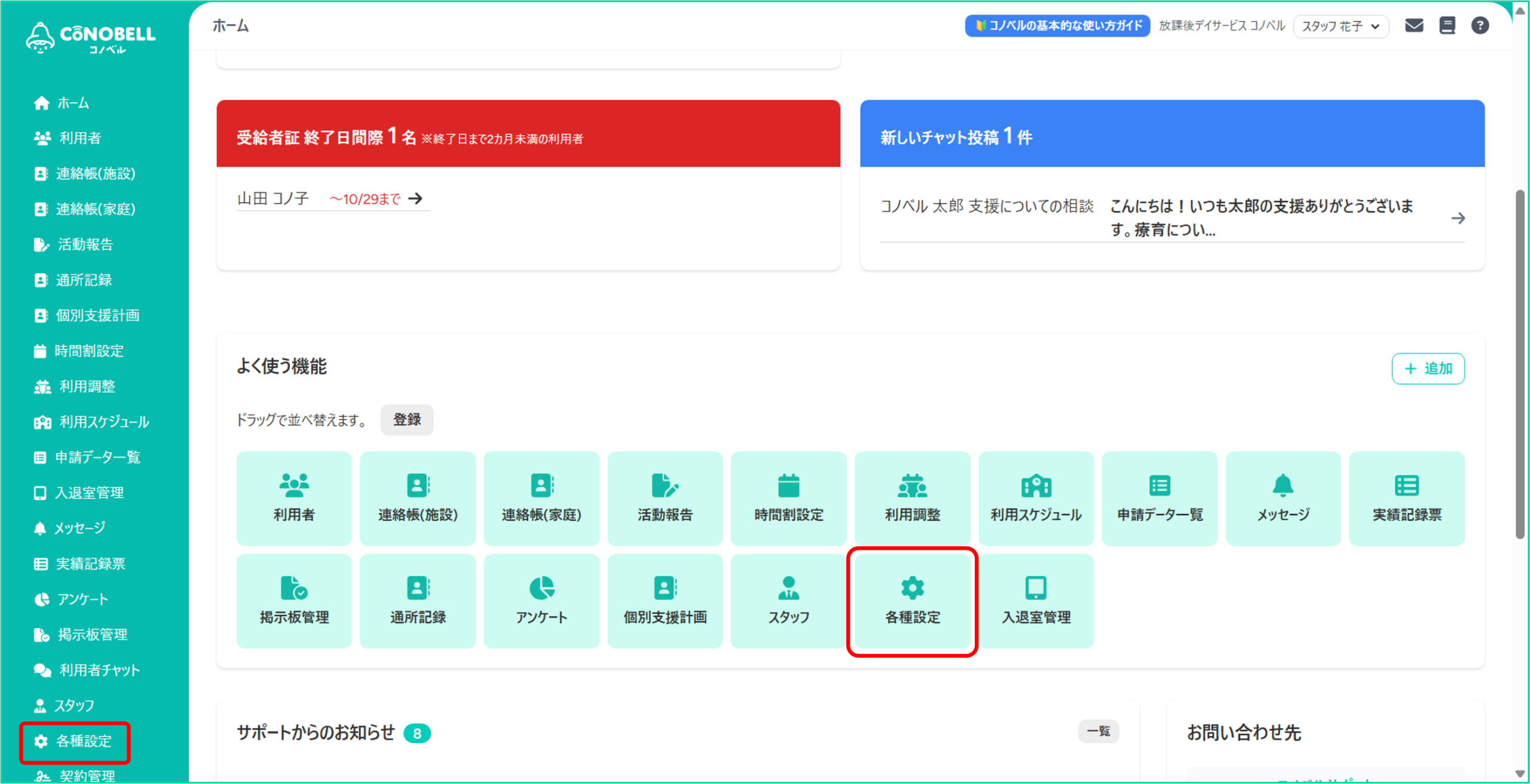Open the 掲示板管理 shortcut tile
This screenshot has height=784, width=1530.
pyautogui.click(x=294, y=601)
